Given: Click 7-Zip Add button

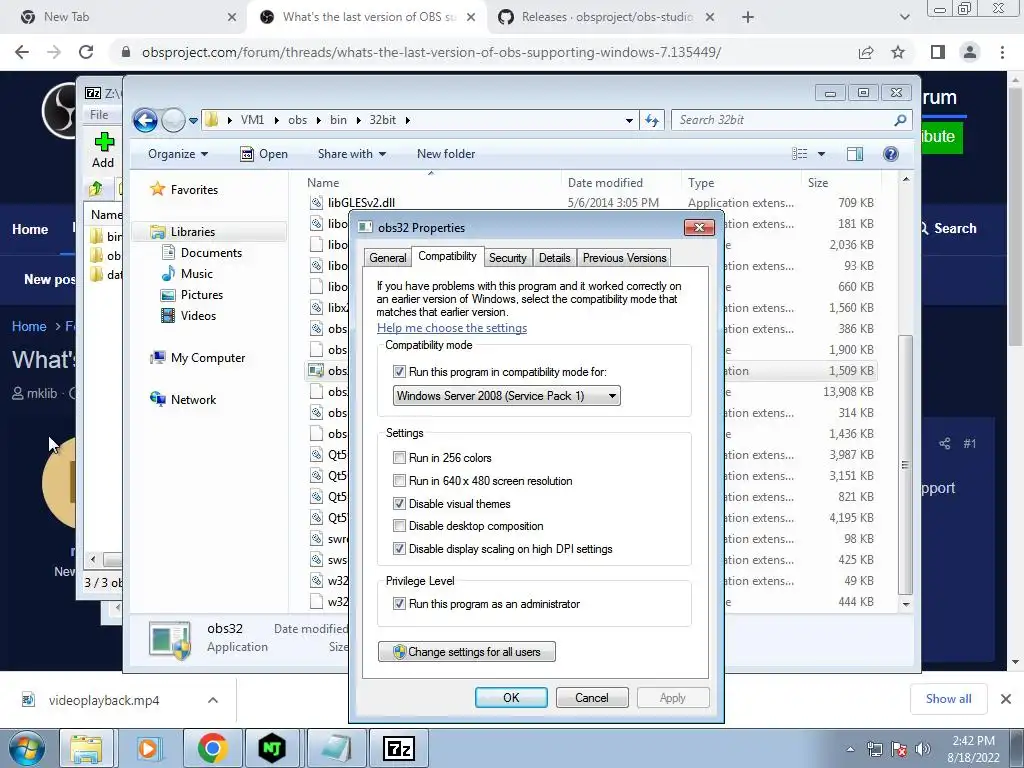Looking at the screenshot, I should pos(103,150).
